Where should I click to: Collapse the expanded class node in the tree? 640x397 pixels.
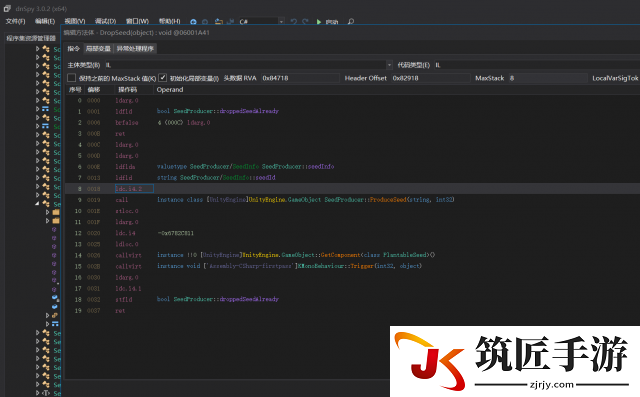click(x=37, y=203)
